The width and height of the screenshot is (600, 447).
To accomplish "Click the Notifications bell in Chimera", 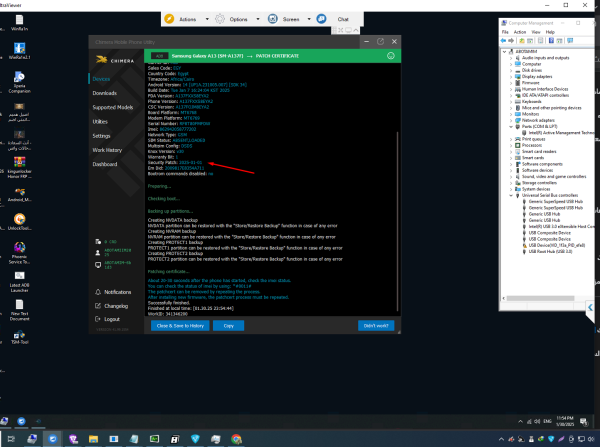I will 98,292.
